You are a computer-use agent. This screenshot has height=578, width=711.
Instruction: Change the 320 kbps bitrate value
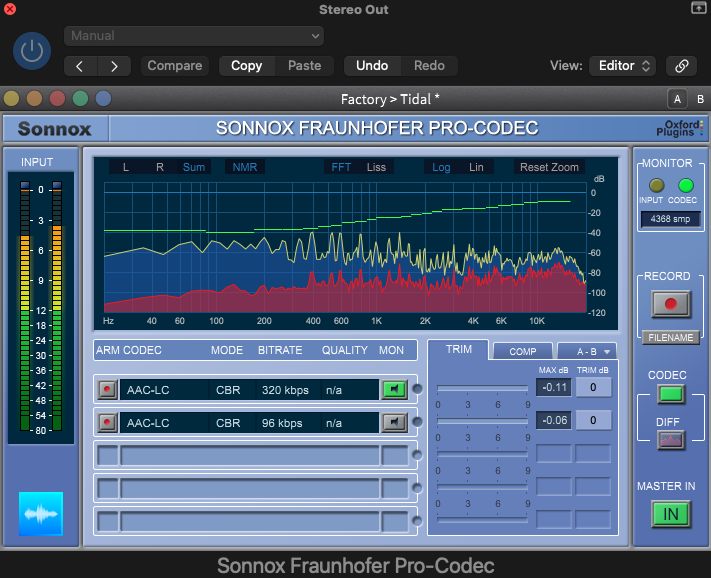[x=288, y=390]
